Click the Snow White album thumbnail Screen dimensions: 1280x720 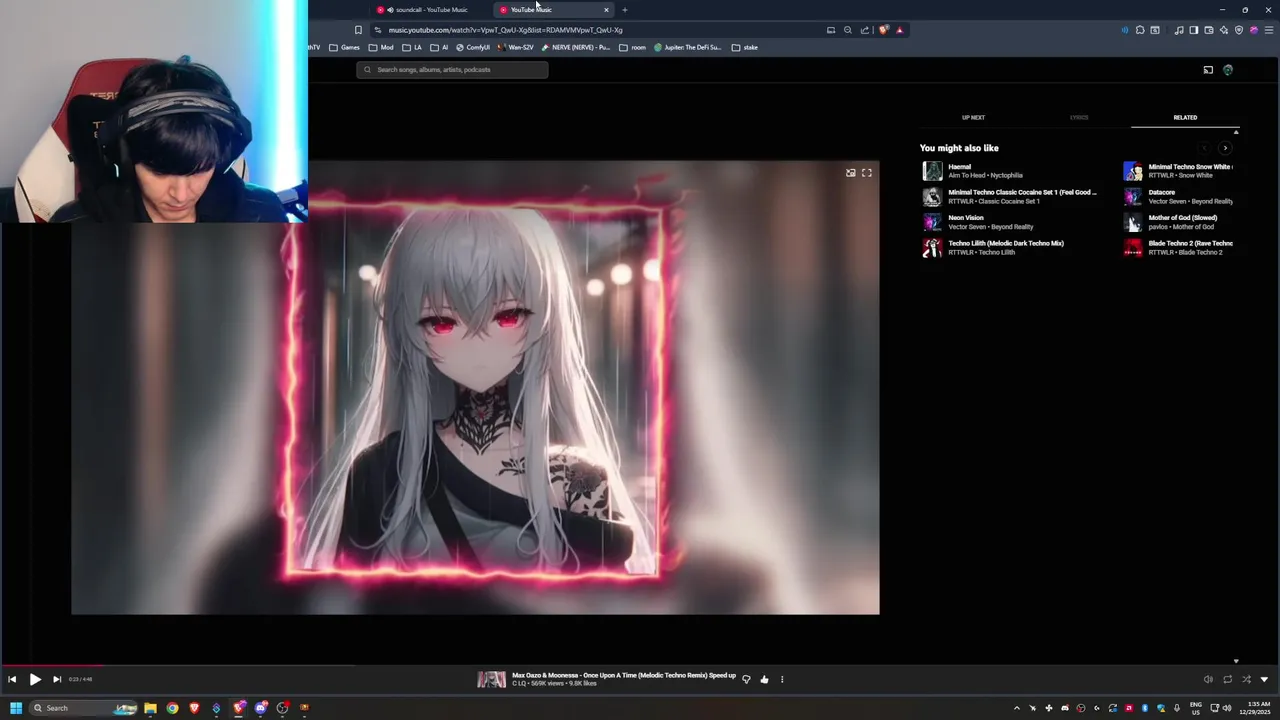tap(1132, 171)
